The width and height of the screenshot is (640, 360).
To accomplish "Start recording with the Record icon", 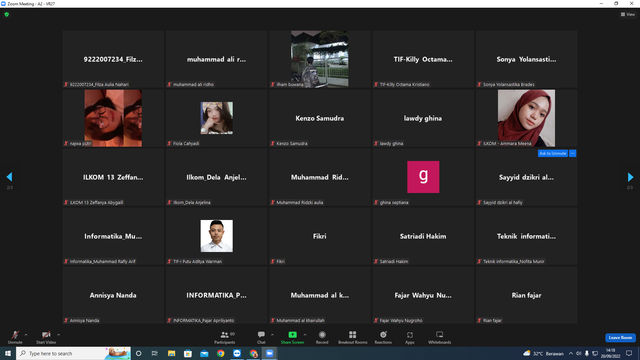I will click(322, 335).
